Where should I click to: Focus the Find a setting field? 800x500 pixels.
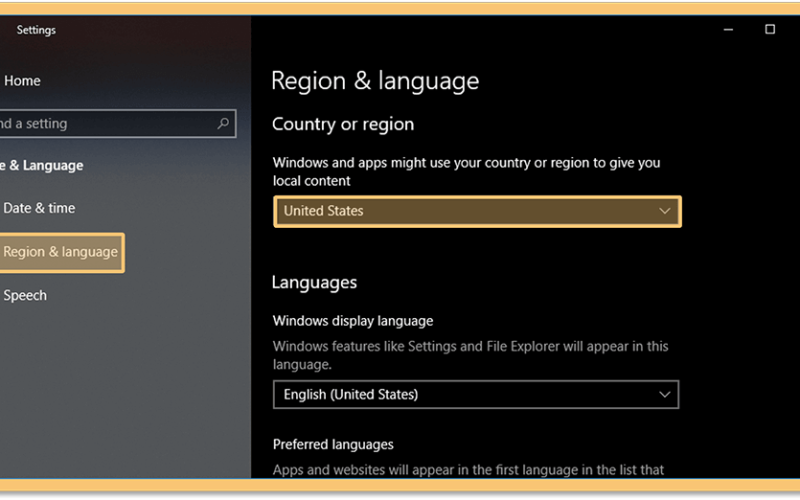click(x=117, y=123)
